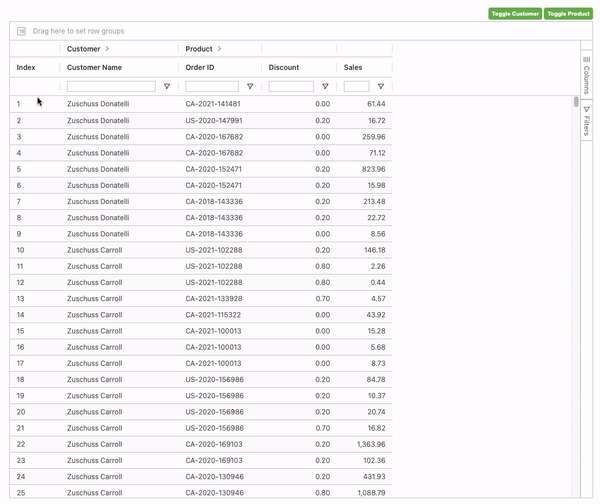Click the row group panel icon
Image resolution: width=600 pixels, height=504 pixels.
[x=22, y=31]
